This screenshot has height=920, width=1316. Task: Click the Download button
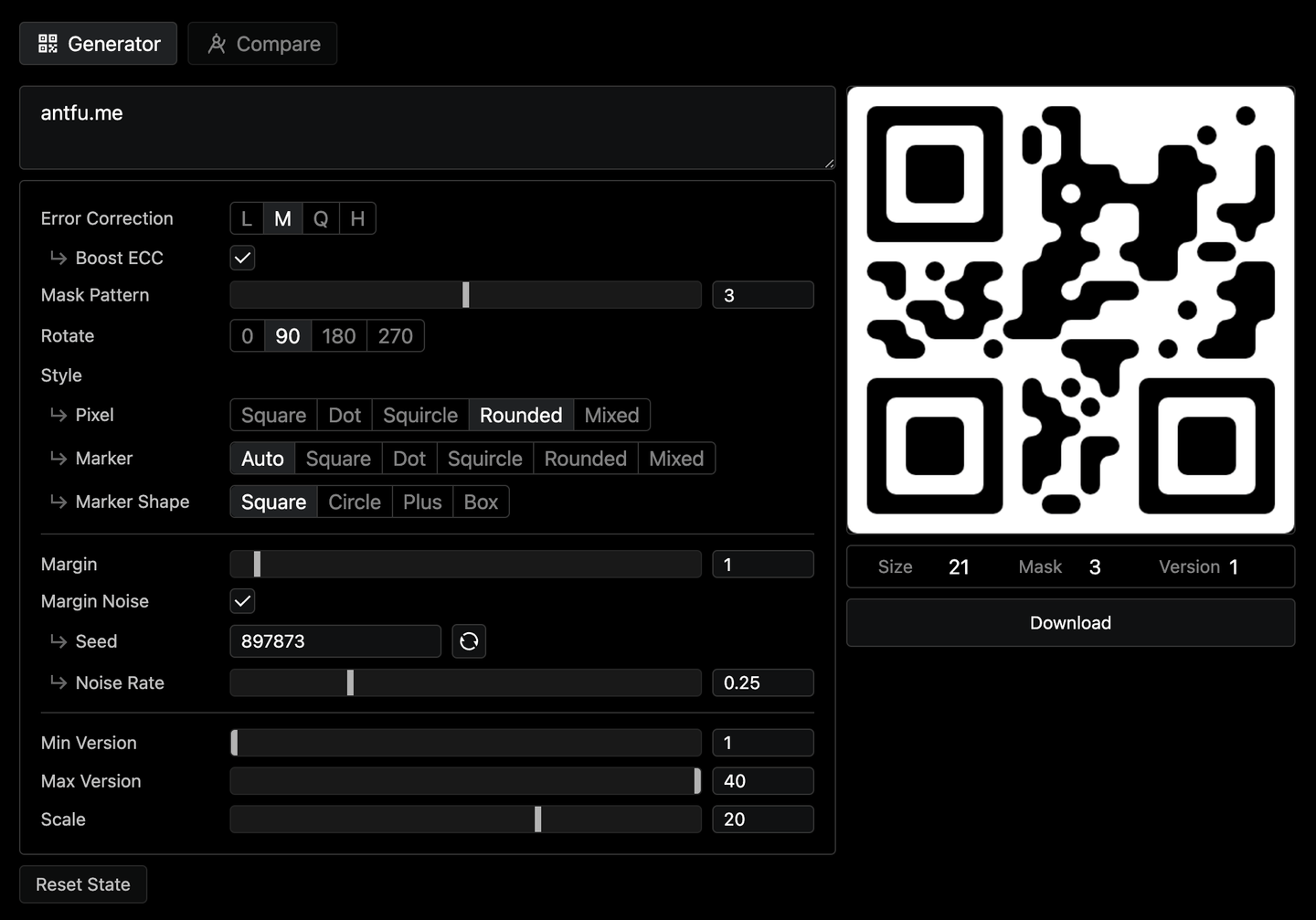pyautogui.click(x=1070, y=622)
